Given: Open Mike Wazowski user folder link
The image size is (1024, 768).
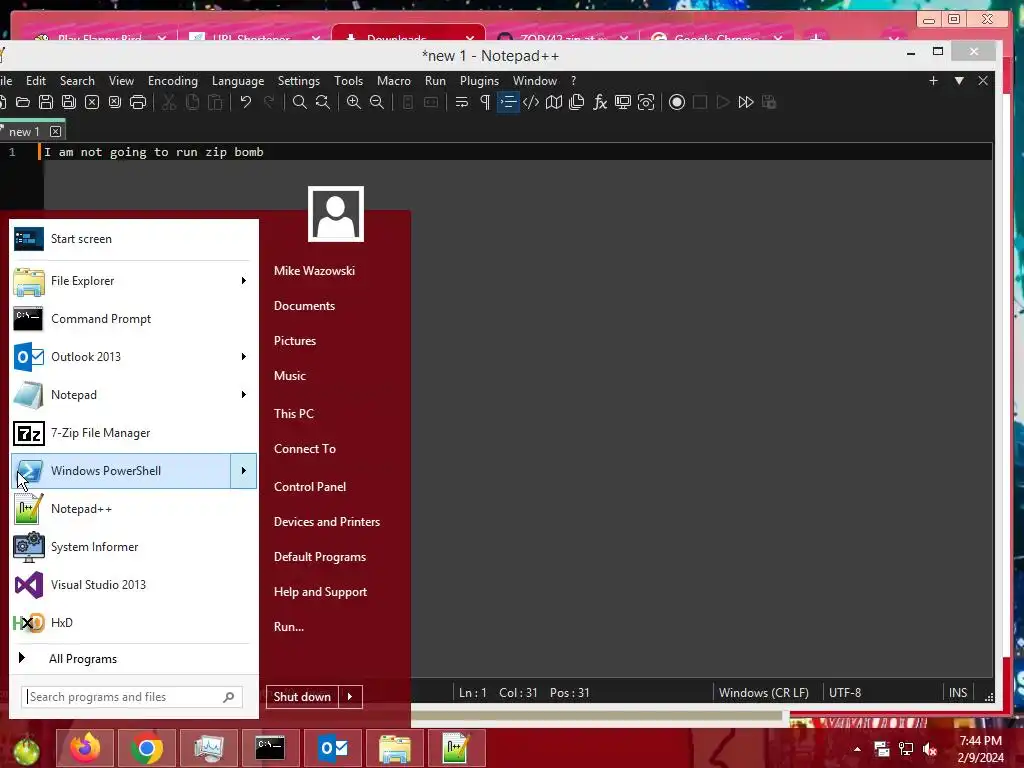Looking at the screenshot, I should (x=314, y=271).
